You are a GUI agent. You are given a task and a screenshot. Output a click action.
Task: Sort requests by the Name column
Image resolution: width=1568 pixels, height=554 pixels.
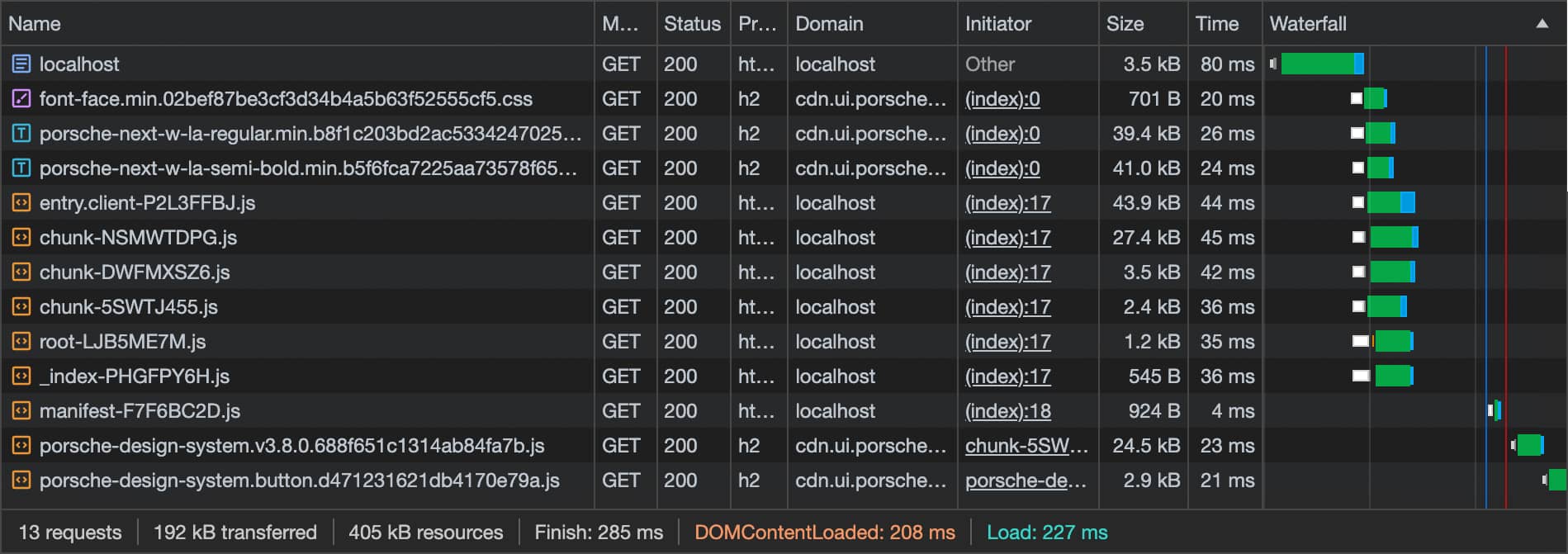[x=35, y=24]
